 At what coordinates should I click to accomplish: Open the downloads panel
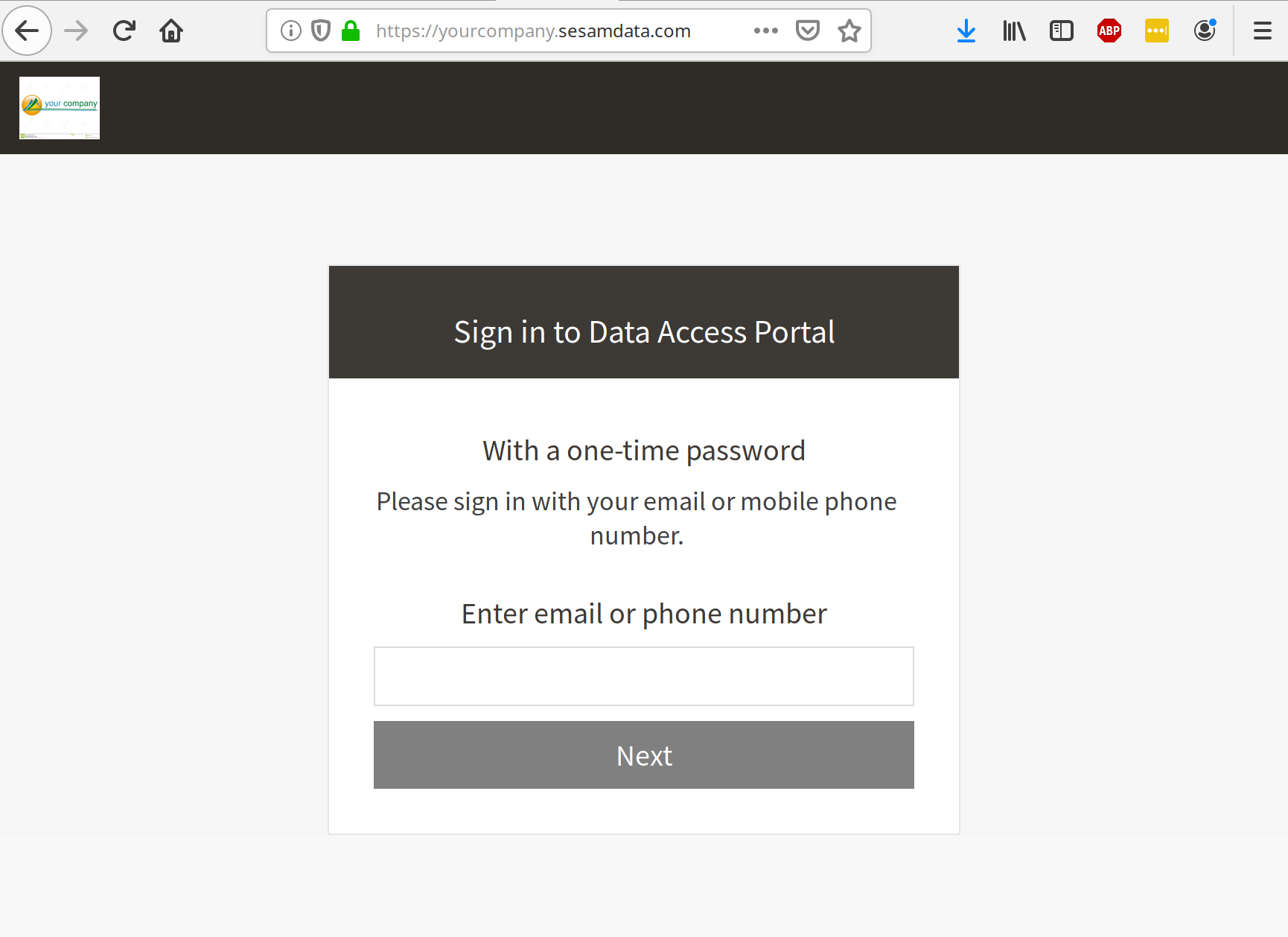[x=966, y=31]
